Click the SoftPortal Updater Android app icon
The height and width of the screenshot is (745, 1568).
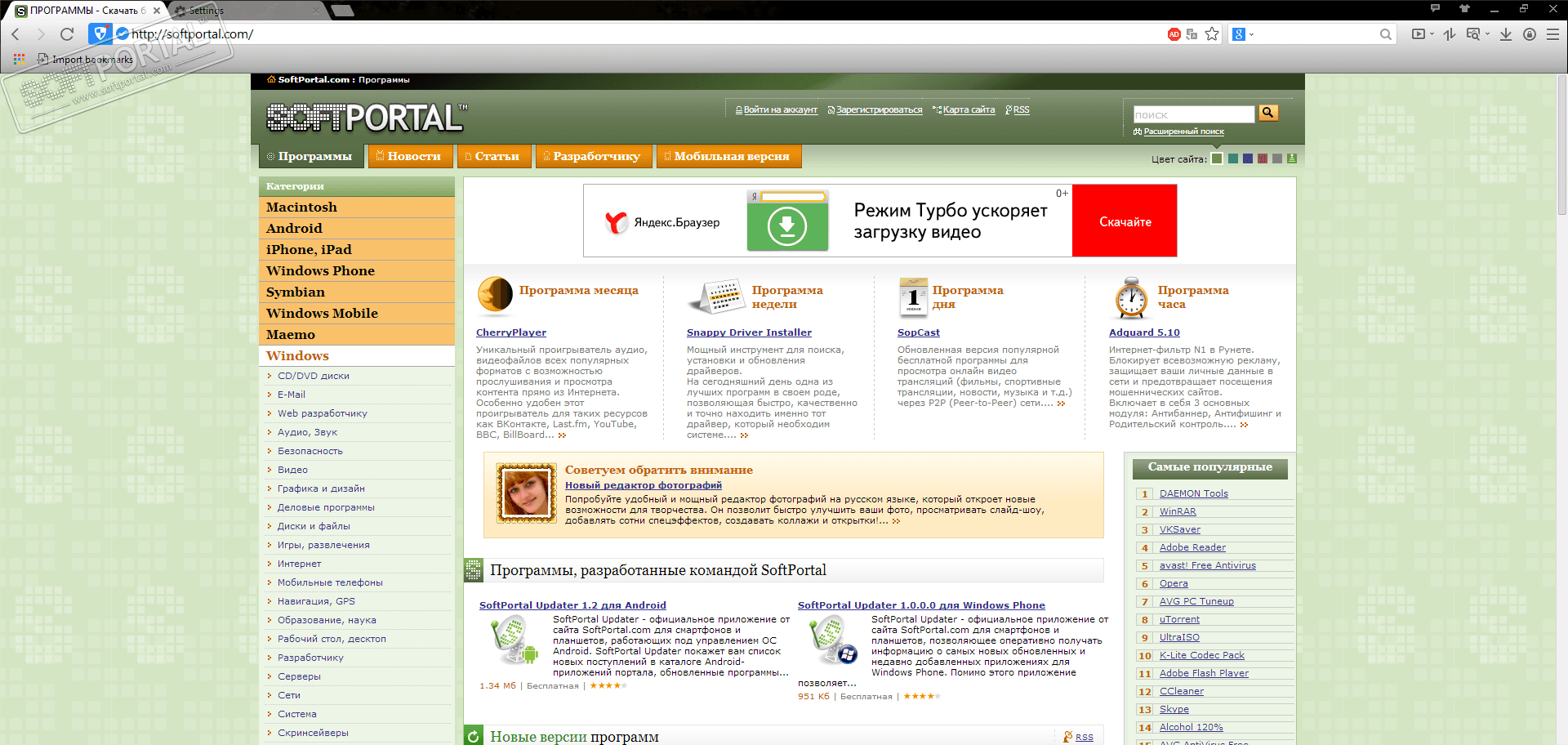pyautogui.click(x=514, y=640)
